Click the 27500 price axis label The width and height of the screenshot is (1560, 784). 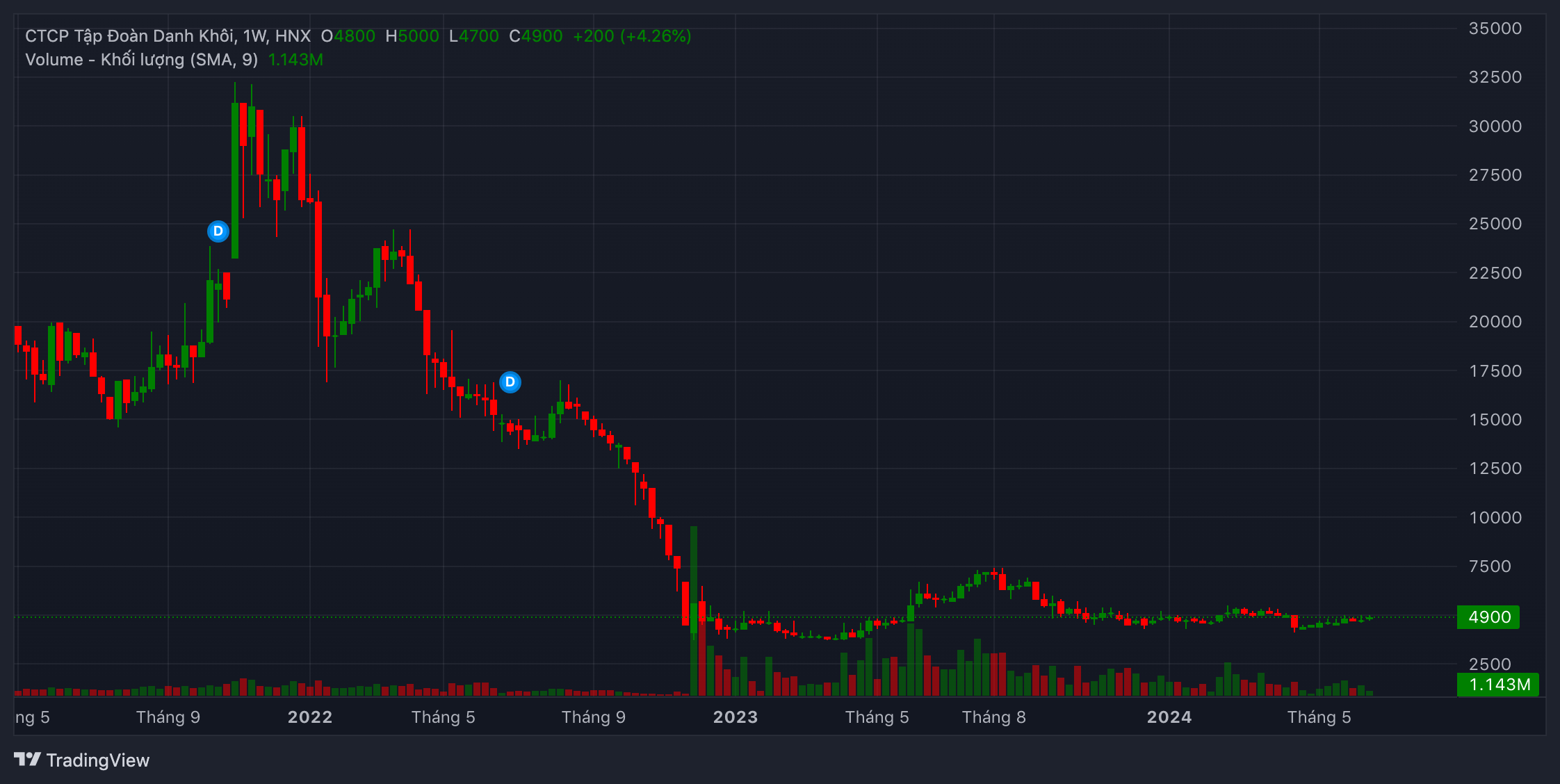[1495, 175]
